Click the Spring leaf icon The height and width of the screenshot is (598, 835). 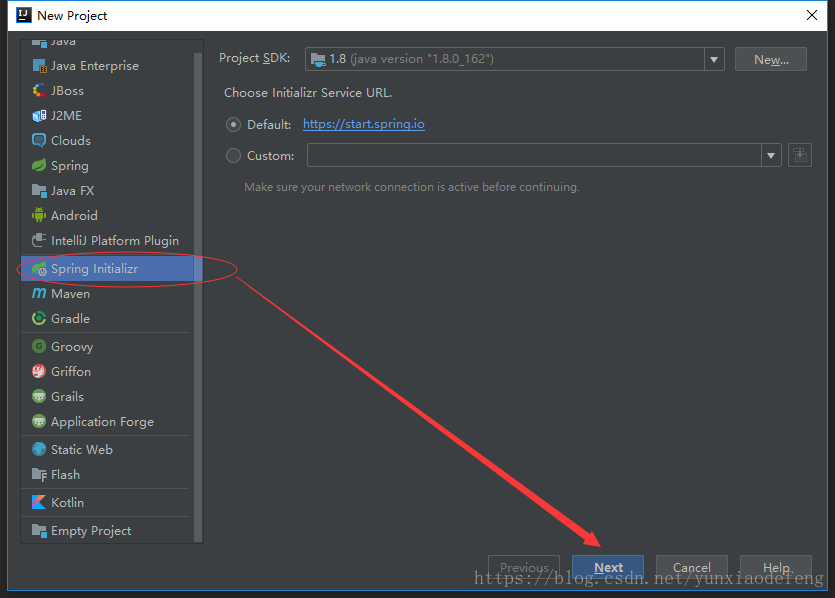pyautogui.click(x=39, y=166)
